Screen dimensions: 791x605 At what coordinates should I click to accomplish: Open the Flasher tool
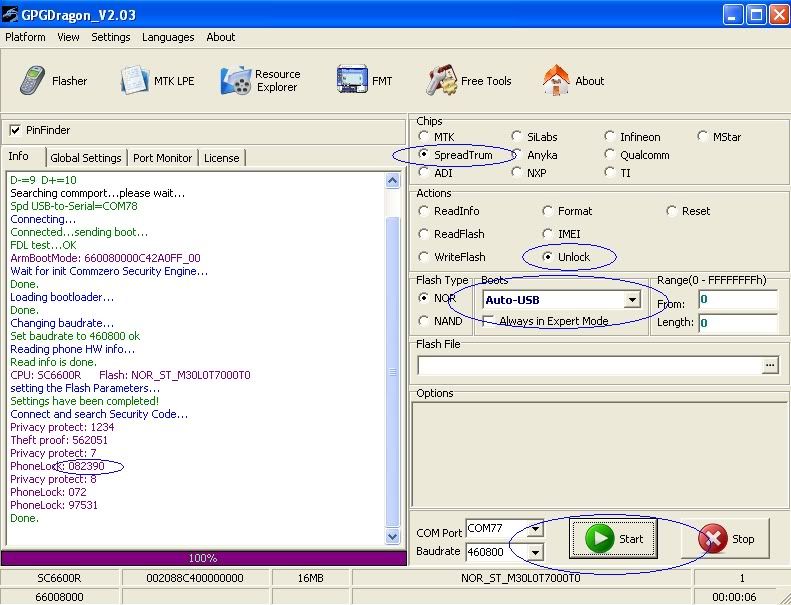53,81
